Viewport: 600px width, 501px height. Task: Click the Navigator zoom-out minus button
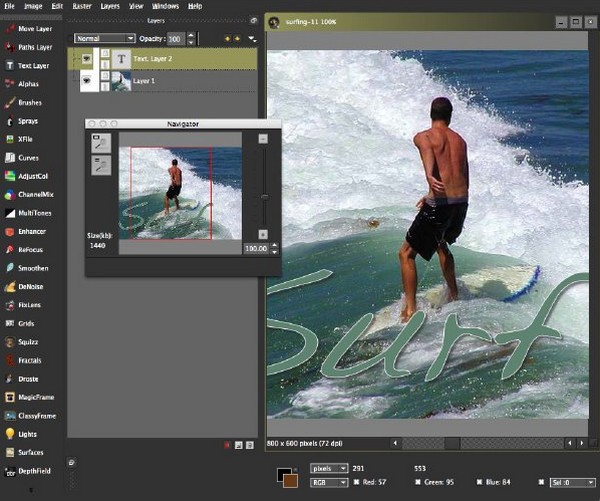(x=263, y=139)
